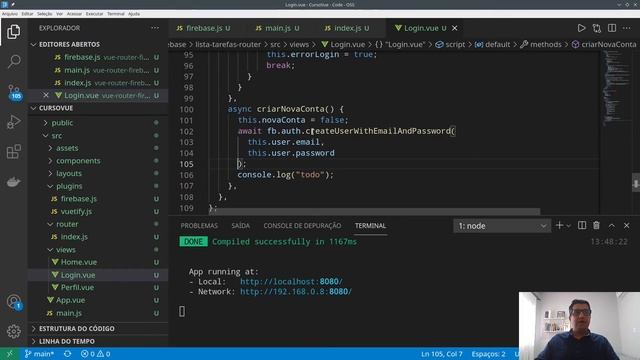Screen dimensions: 640x360
Task: Open the localhost:8080 link in terminal
Action: coord(291,282)
